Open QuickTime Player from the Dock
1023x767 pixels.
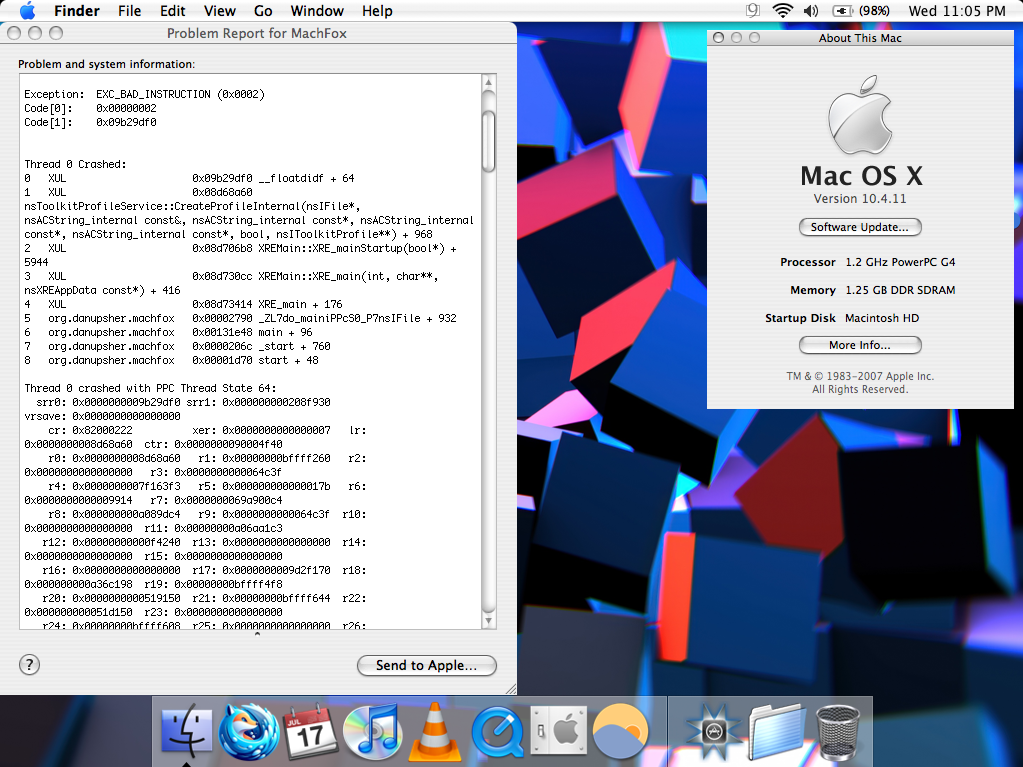pos(497,731)
